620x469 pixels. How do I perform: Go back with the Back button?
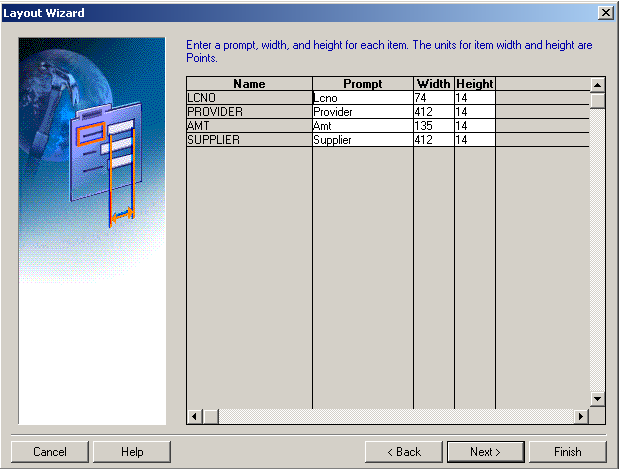(x=404, y=452)
